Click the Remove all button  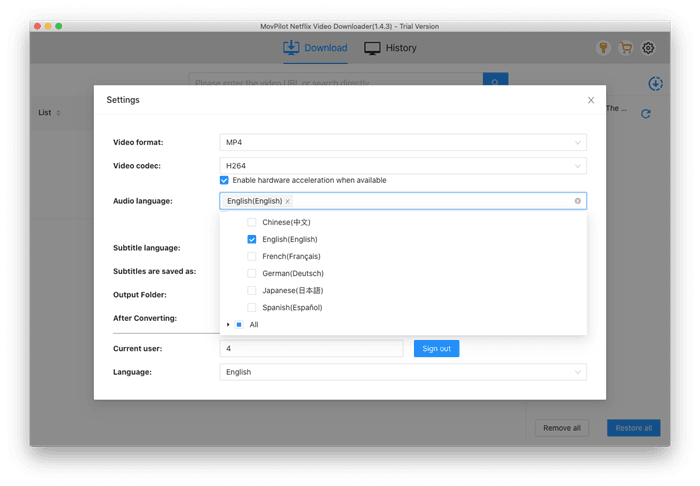coord(562,428)
